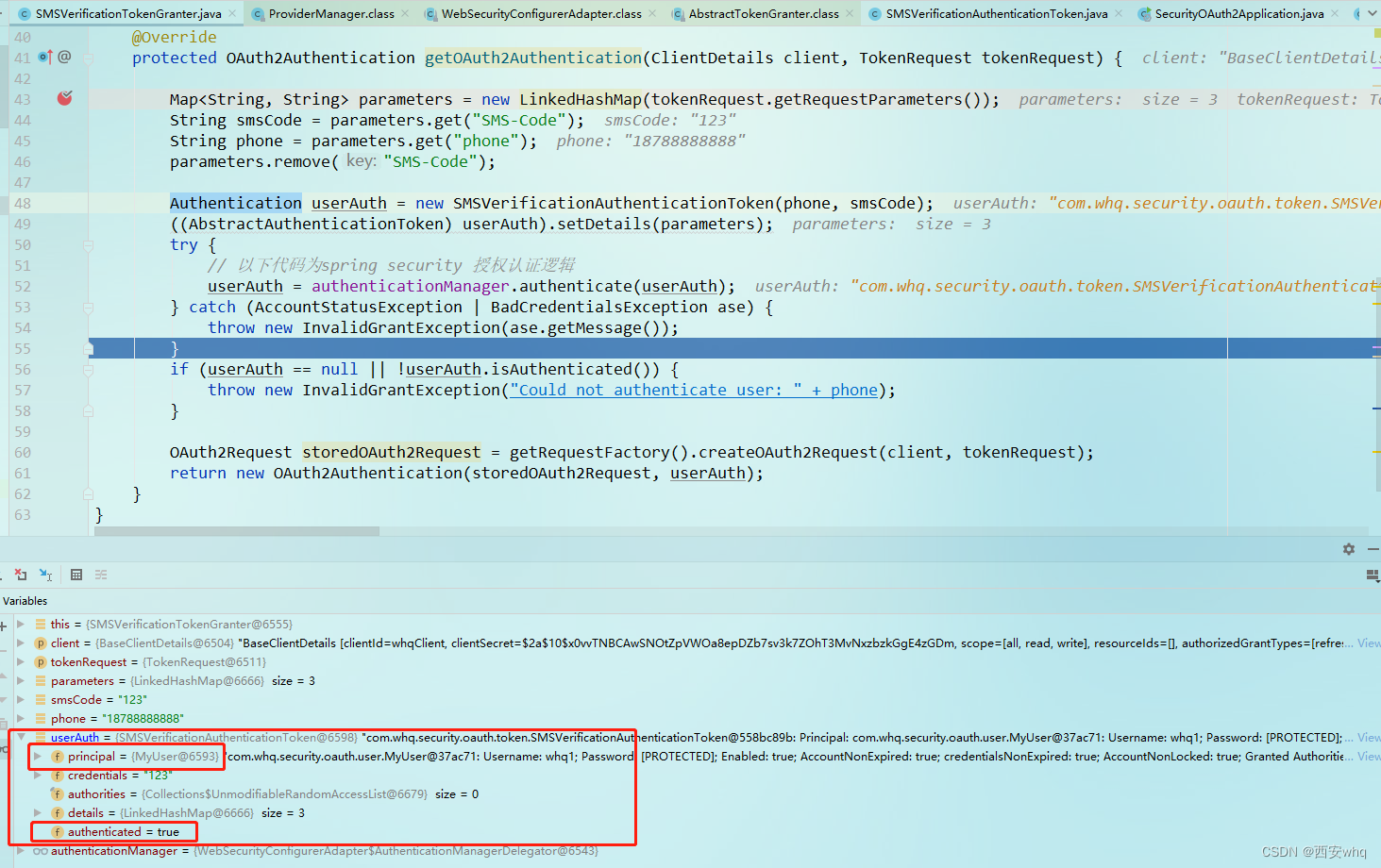1381x868 pixels.
Task: Click 'smsCode = "123"' variable row
Action: 98,700
